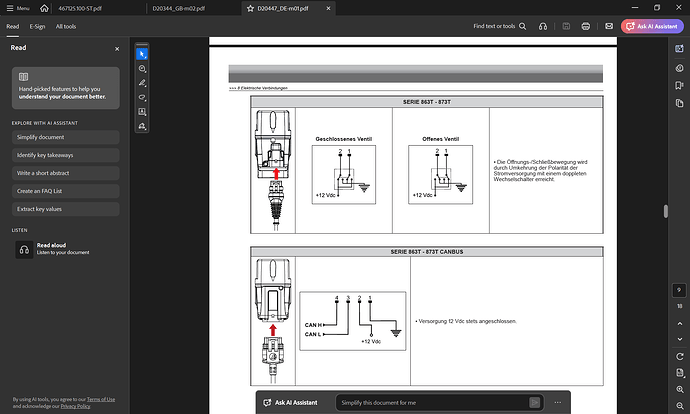Open the Bookmarks panel icon
690x414 pixels.
679,85
